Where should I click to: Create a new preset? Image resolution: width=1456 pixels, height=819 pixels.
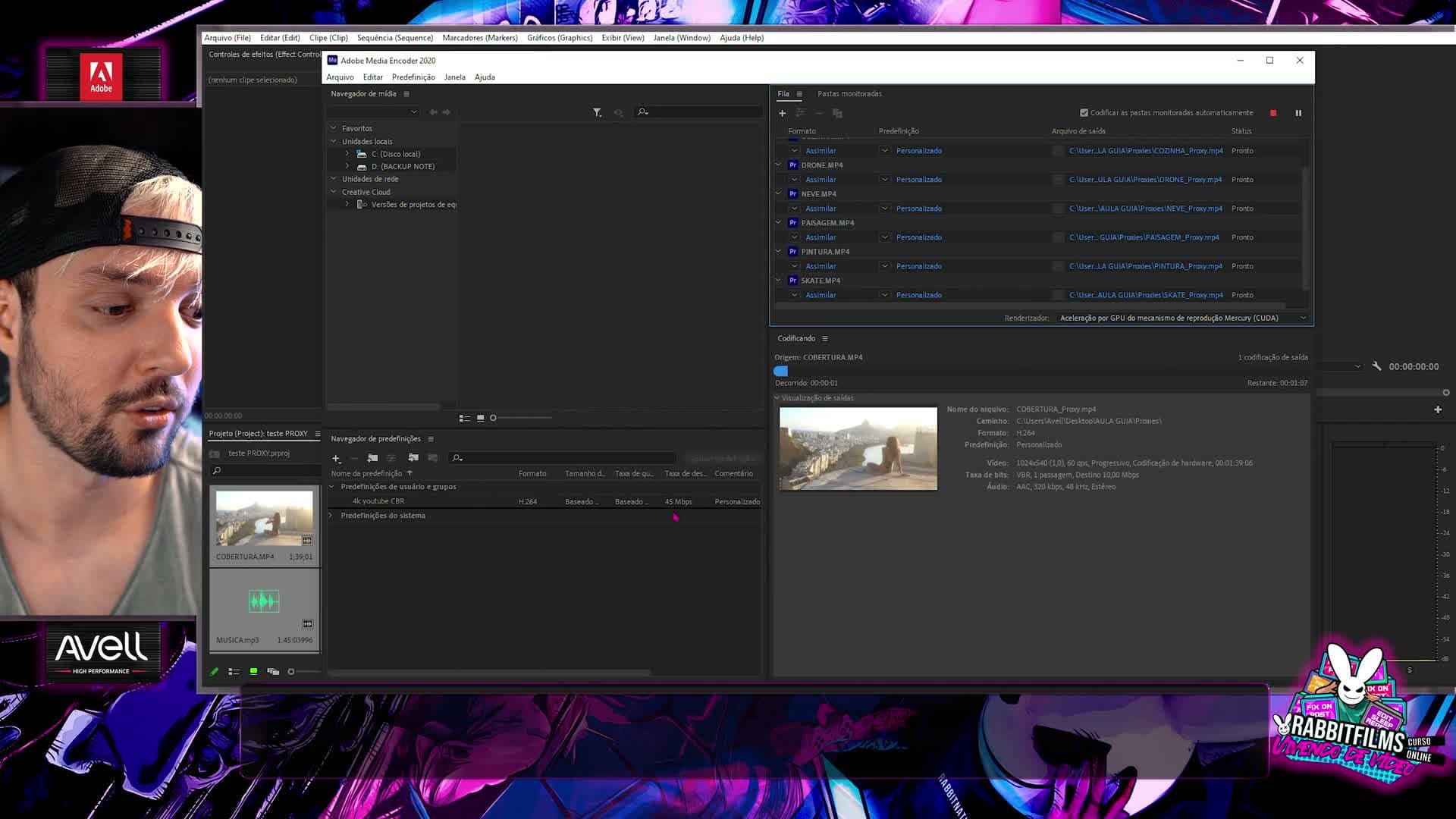pyautogui.click(x=336, y=458)
